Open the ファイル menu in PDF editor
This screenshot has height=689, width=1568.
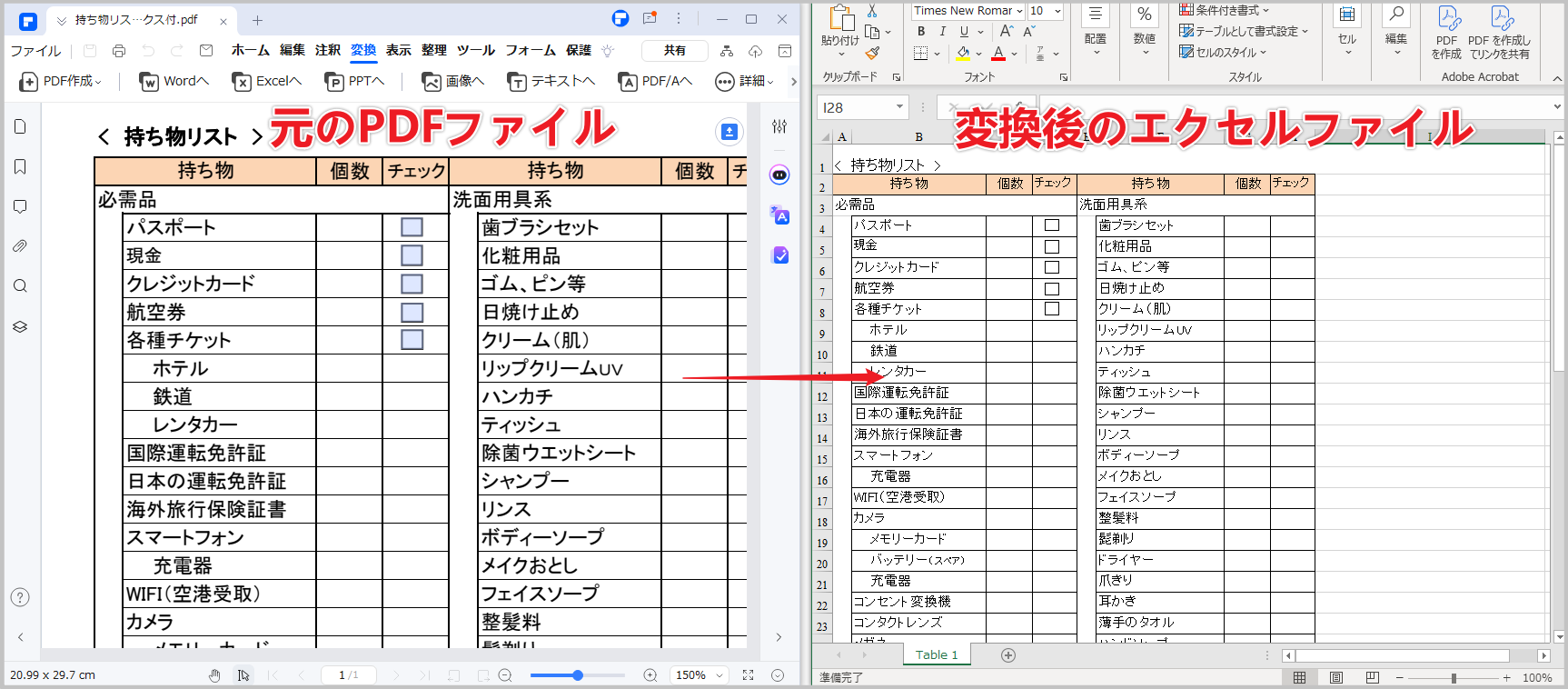[36, 51]
